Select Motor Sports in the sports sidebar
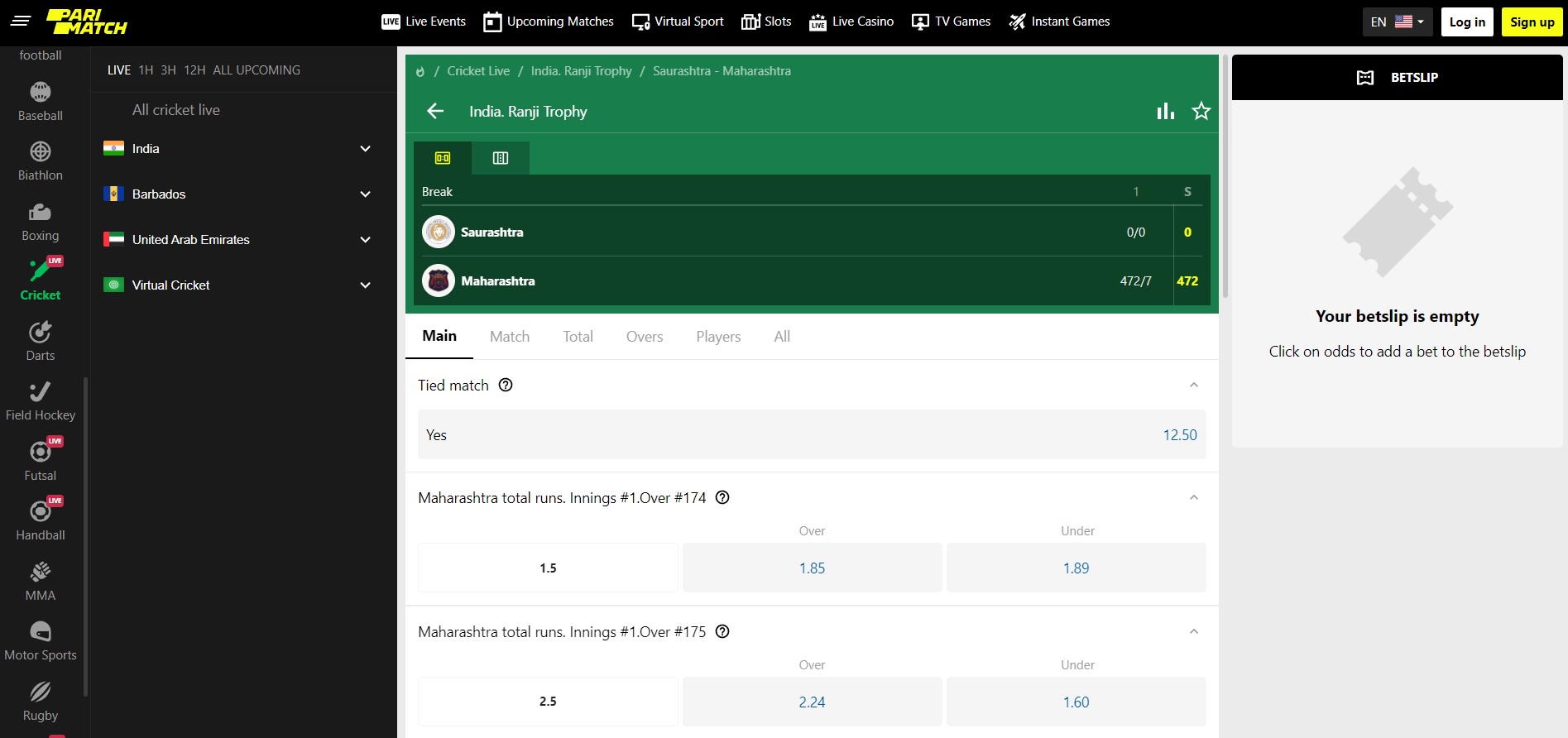The image size is (1568, 738). pos(41,642)
